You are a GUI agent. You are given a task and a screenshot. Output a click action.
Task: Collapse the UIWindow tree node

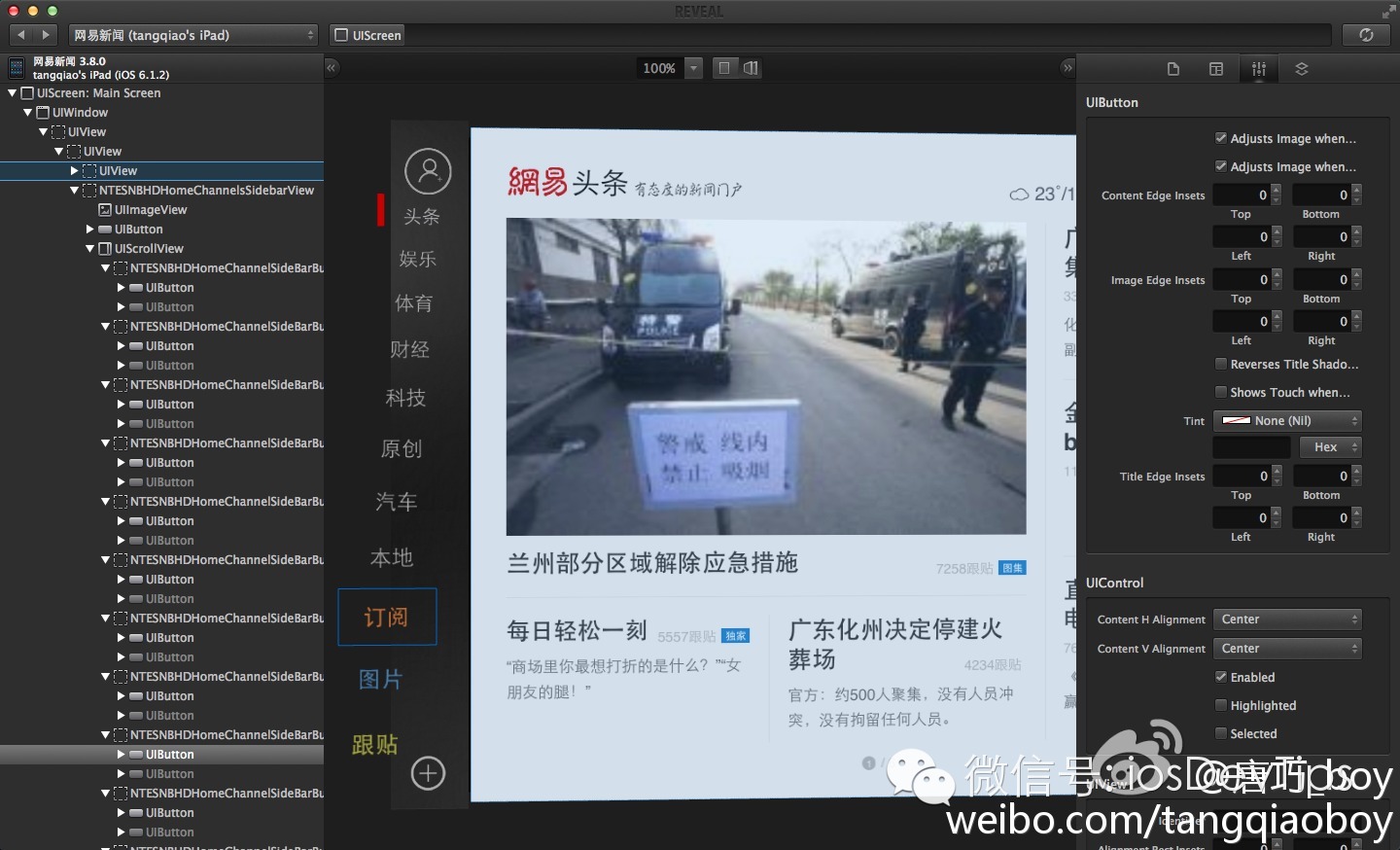click(27, 113)
